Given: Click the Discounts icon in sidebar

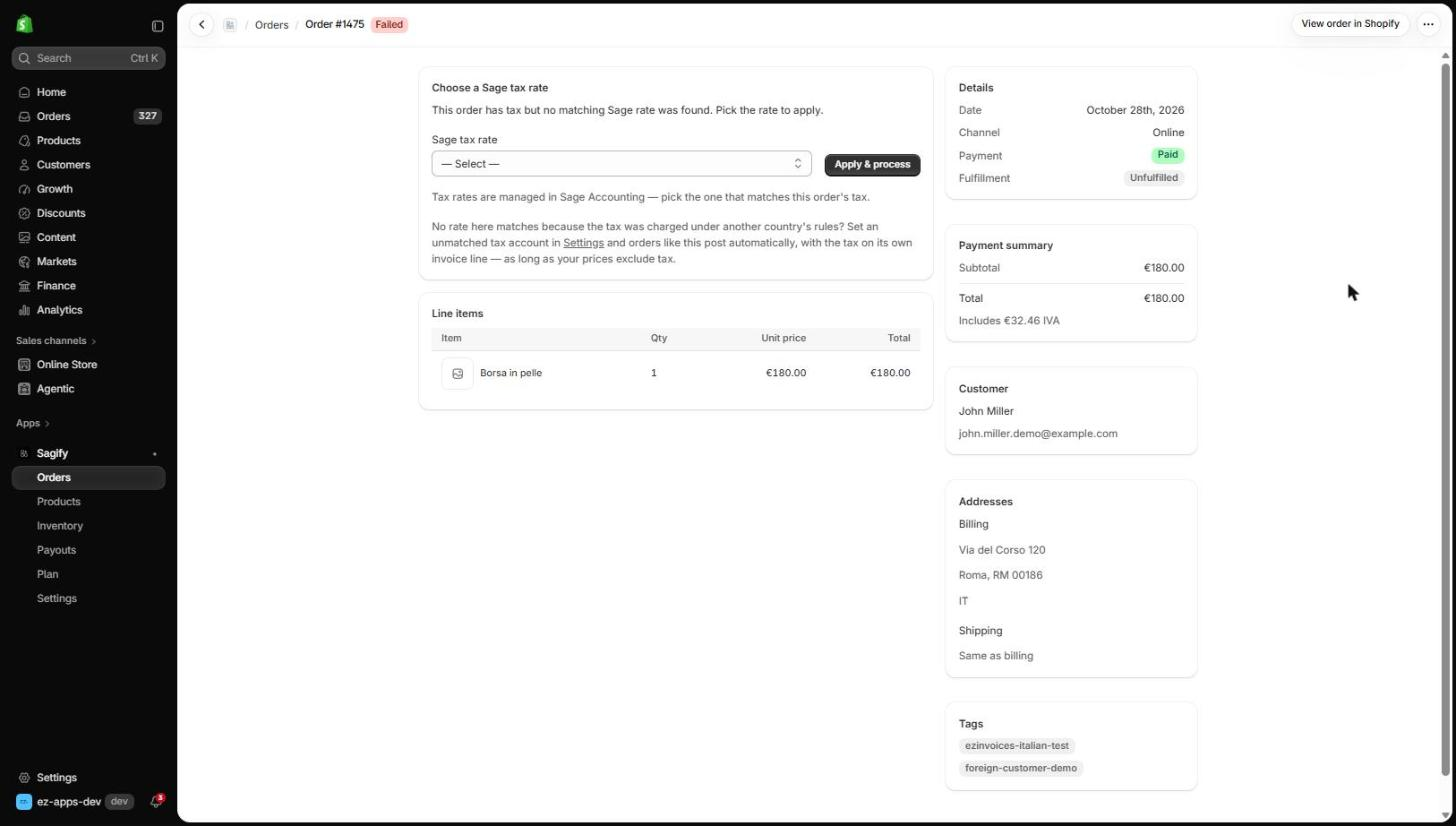Looking at the screenshot, I should pos(25,213).
